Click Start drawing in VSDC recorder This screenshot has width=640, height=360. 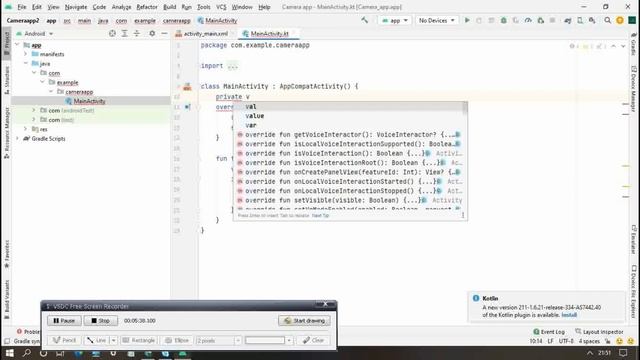tap(304, 320)
